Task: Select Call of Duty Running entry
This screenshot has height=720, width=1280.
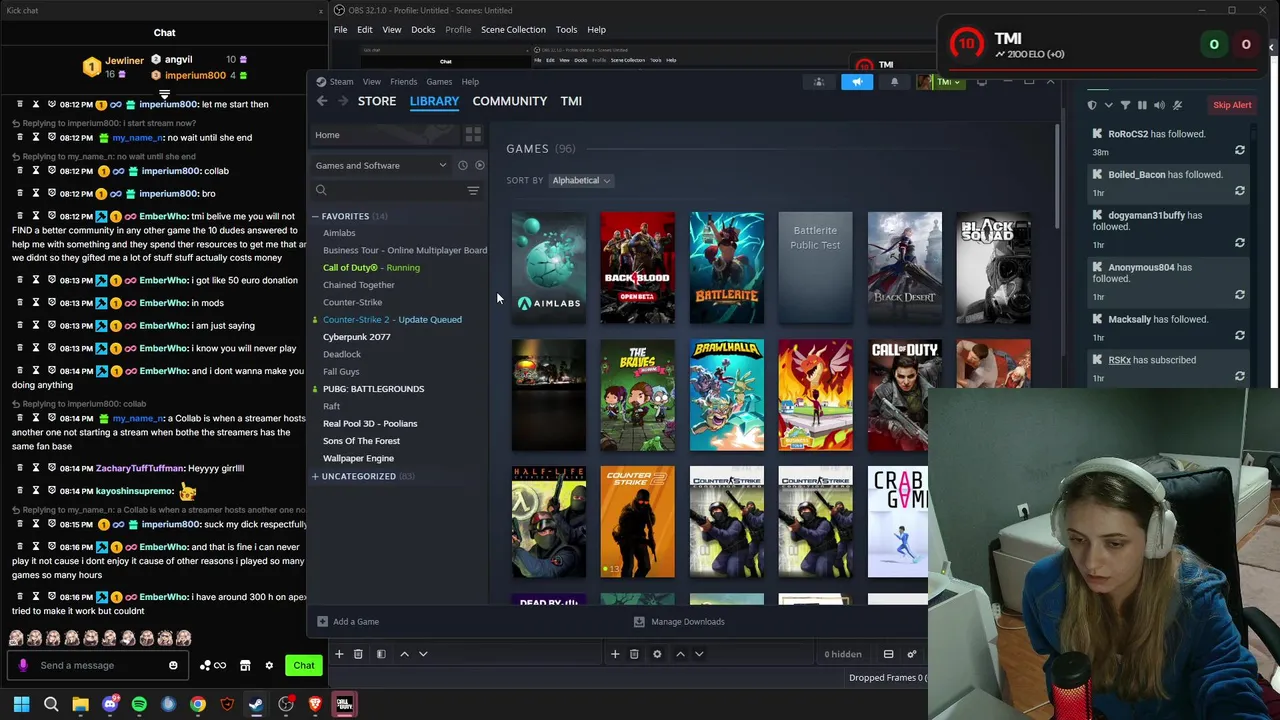Action: point(371,267)
